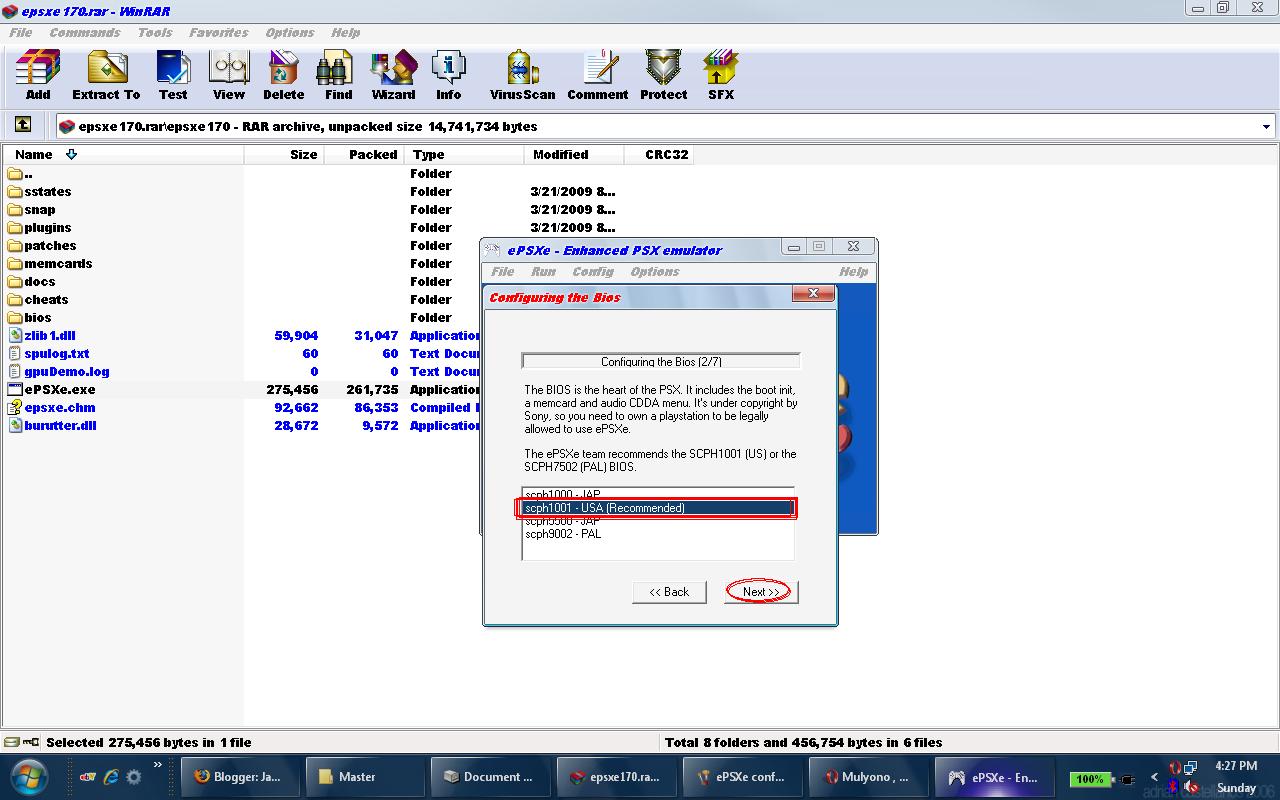This screenshot has height=800, width=1280.
Task: Sort file list by Modified column
Action: point(574,154)
